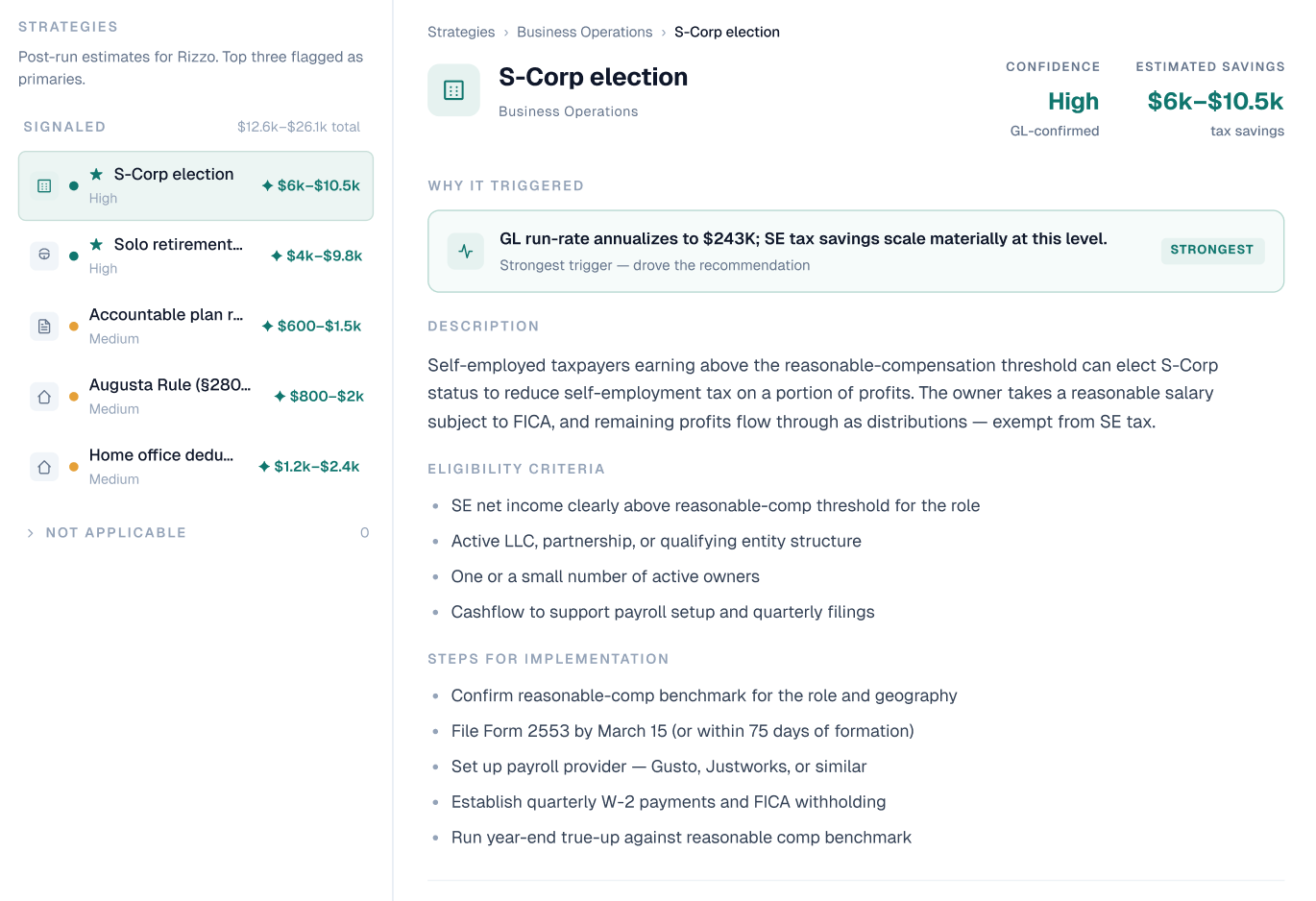Click the house icon beside Augusta Rule
Screen dimensions: 1316x901
(x=43, y=396)
